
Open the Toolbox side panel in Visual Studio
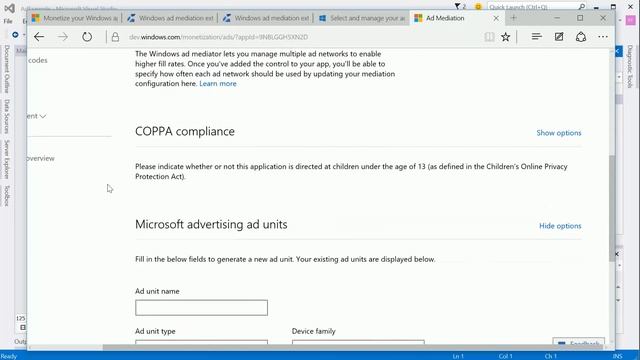[7, 196]
